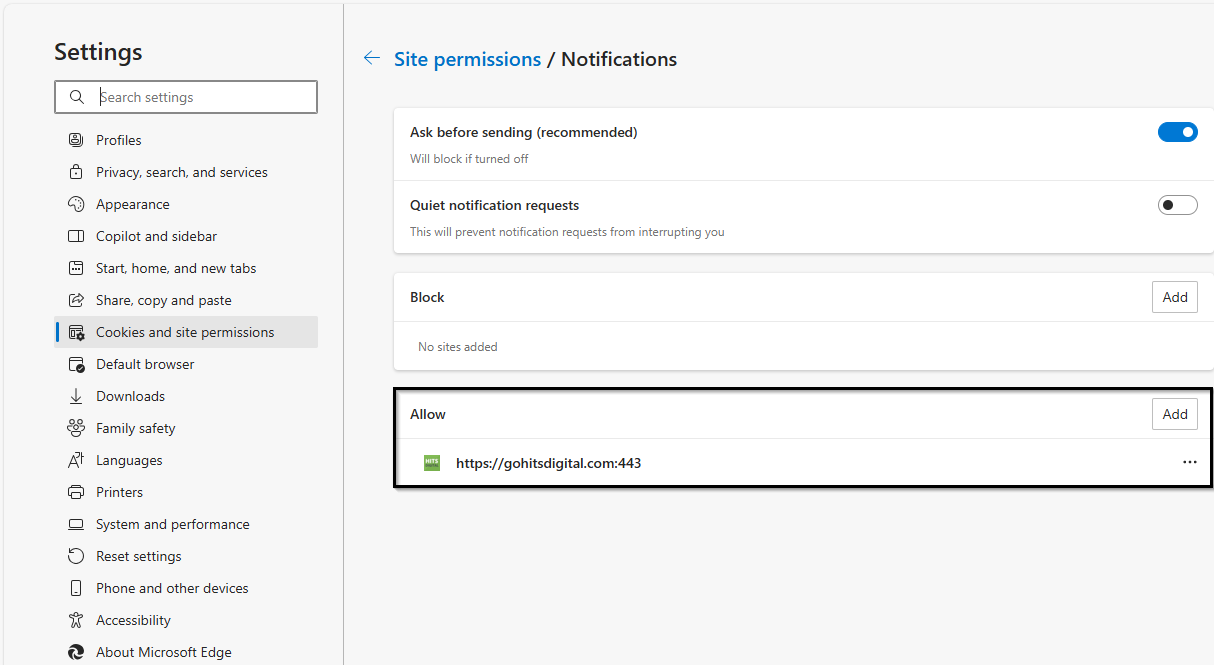Open Languages settings page
The width and height of the screenshot is (1214, 665).
click(x=129, y=460)
